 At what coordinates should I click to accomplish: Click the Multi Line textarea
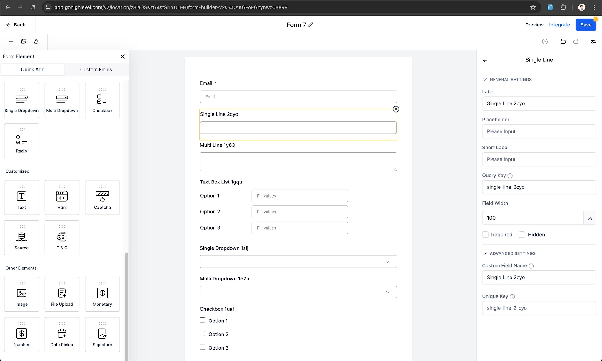(298, 161)
